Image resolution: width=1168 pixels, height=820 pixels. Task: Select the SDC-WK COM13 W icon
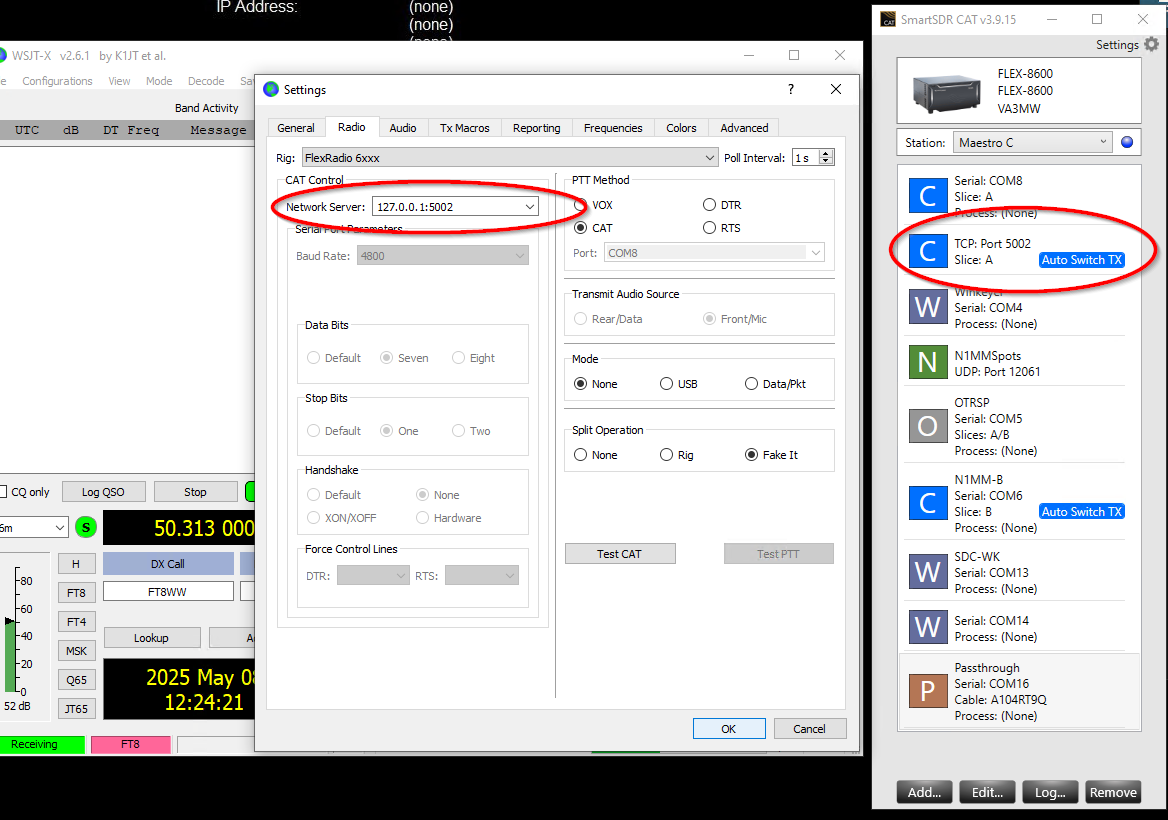click(927, 572)
